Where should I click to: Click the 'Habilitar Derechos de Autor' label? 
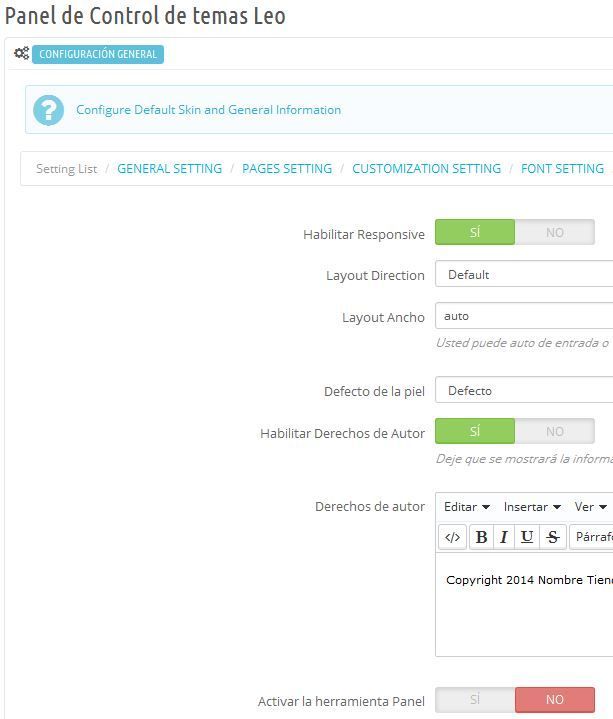coord(342,433)
